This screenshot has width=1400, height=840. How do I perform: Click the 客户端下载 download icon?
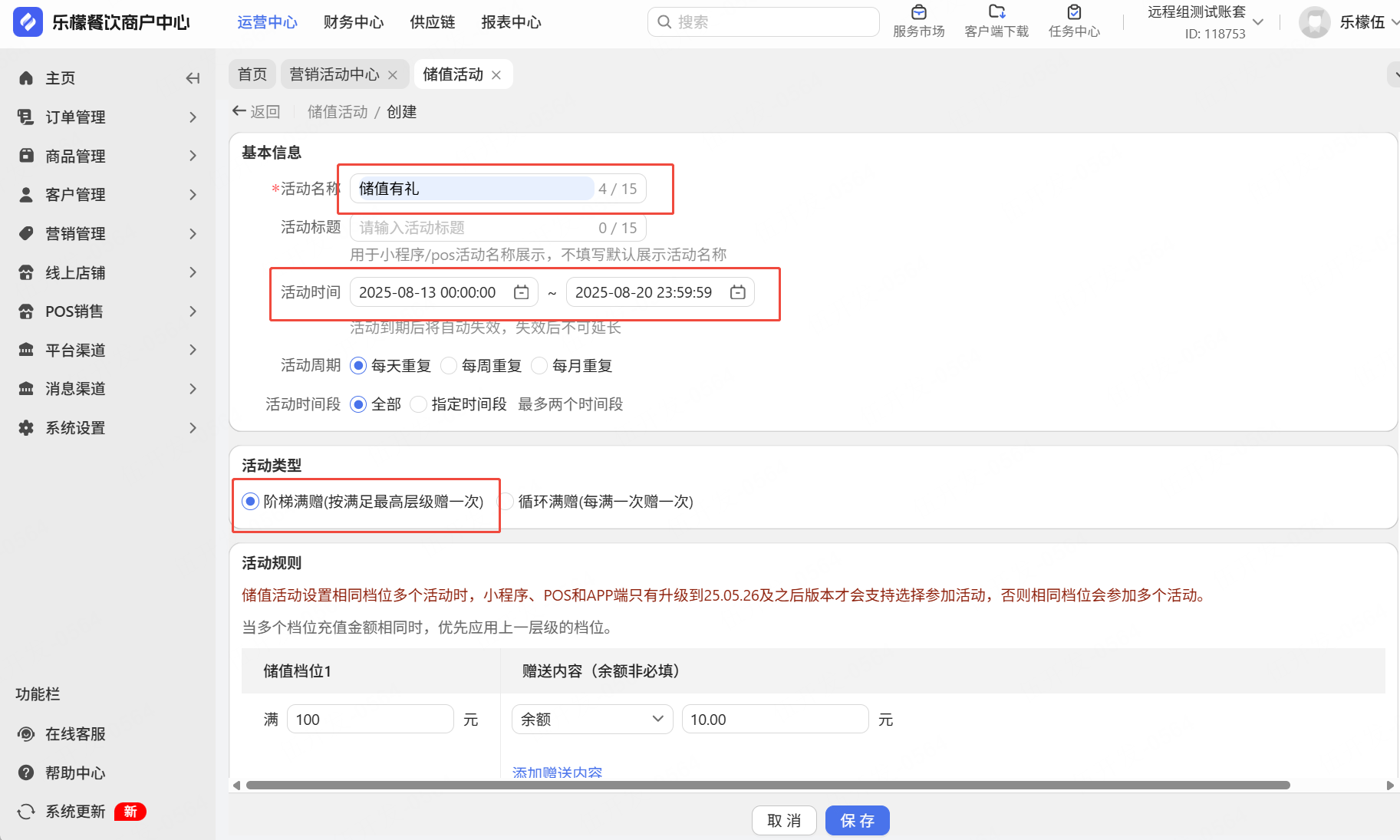(996, 12)
